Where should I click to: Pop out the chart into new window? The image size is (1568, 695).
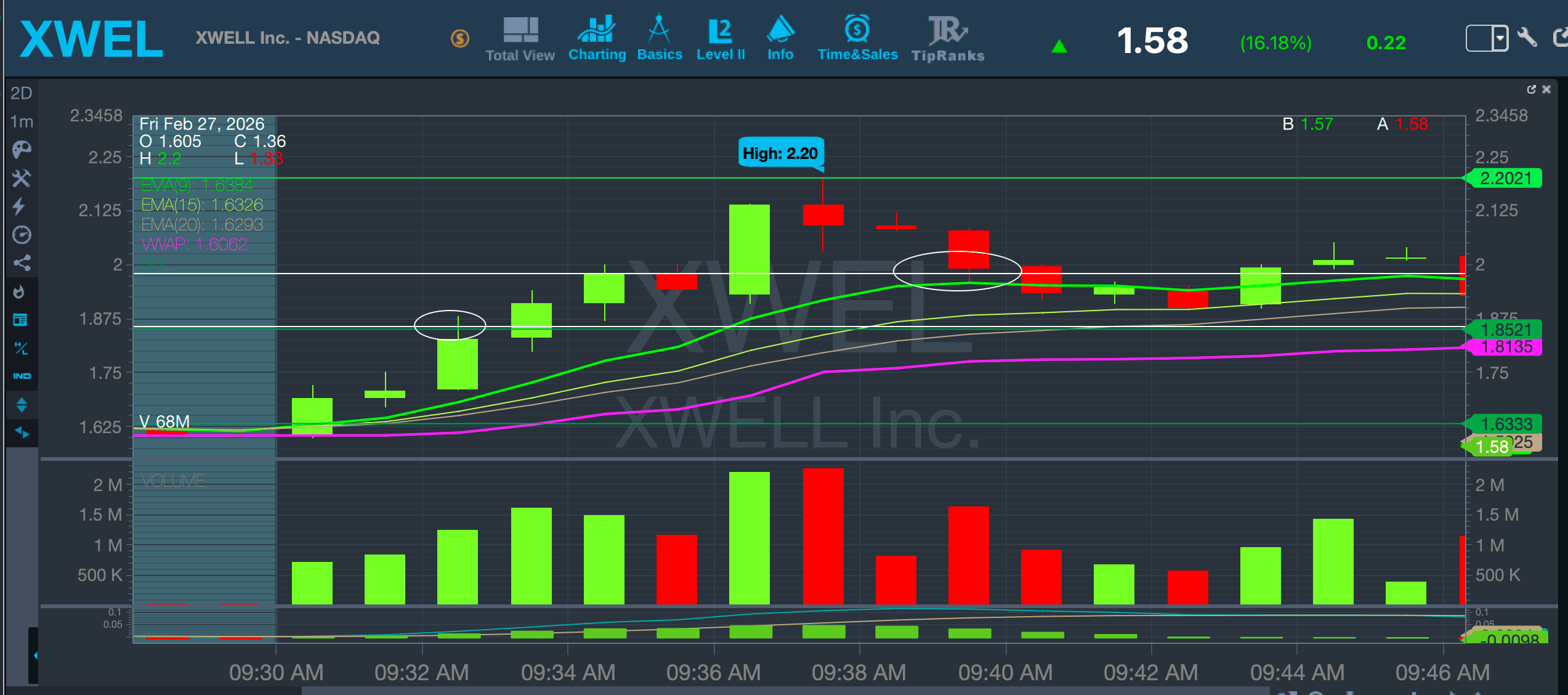click(x=1532, y=89)
